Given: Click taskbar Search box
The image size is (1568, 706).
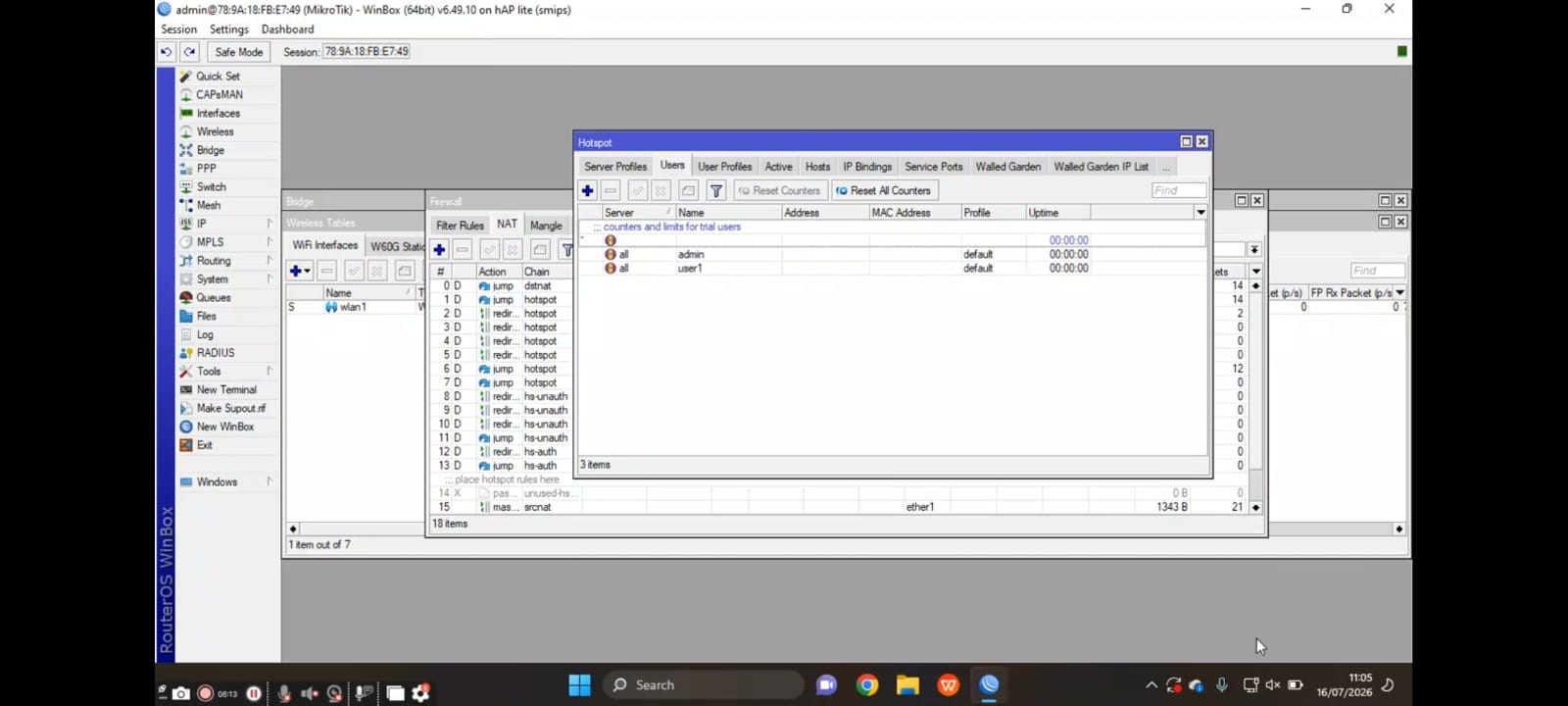Looking at the screenshot, I should tap(703, 685).
